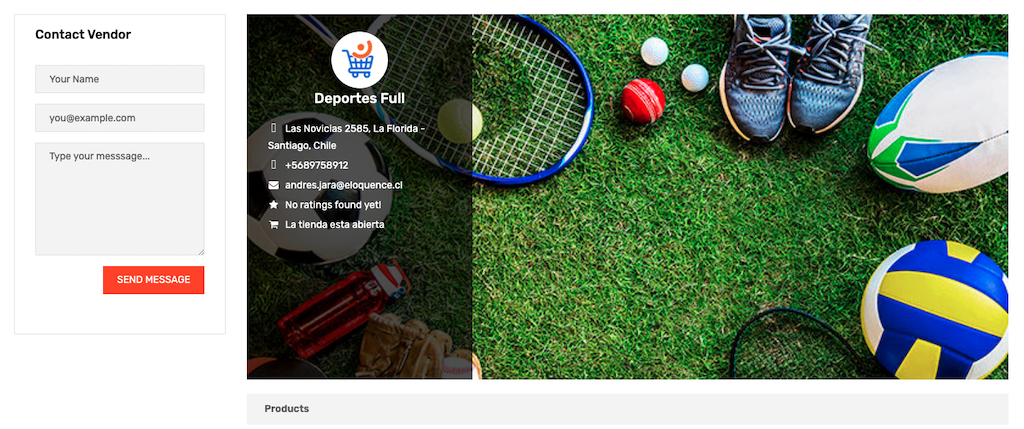This screenshot has height=429, width=1024.
Task: Click the phone icon beside +5689758912
Action: click(x=274, y=165)
